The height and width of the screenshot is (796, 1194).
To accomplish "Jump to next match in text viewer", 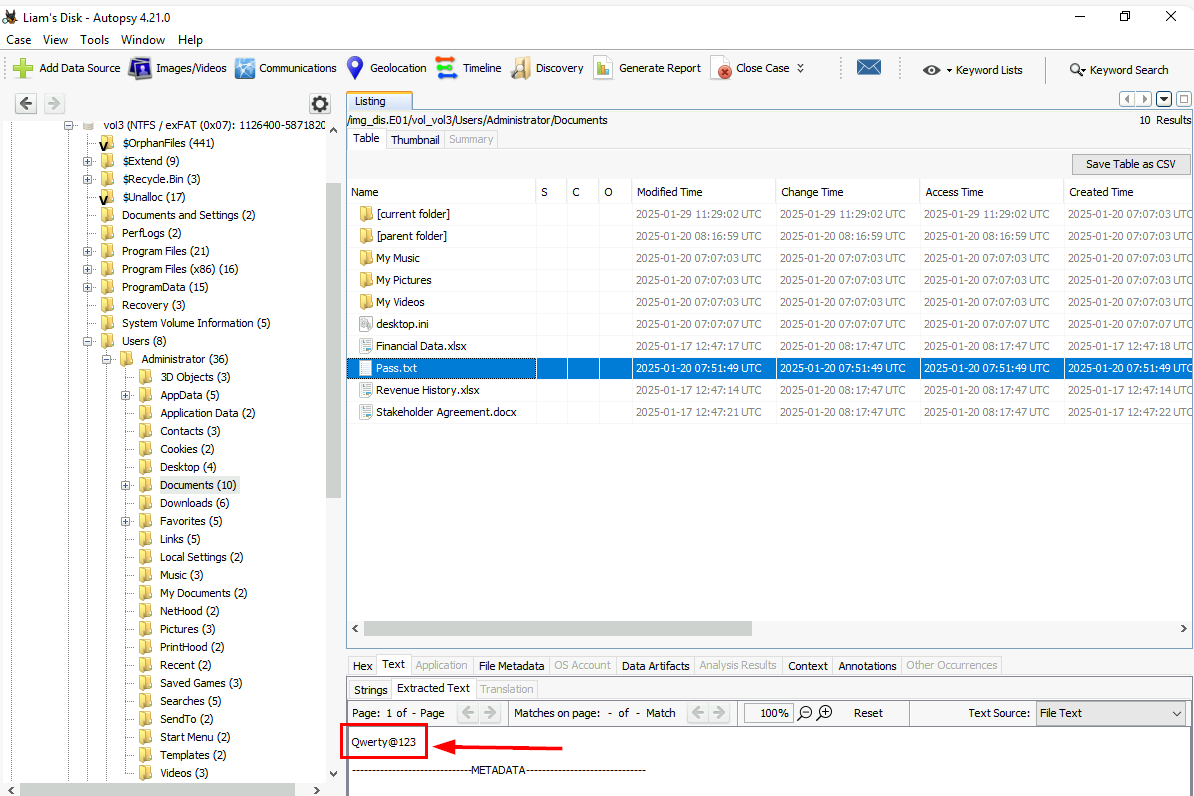I will [x=719, y=713].
